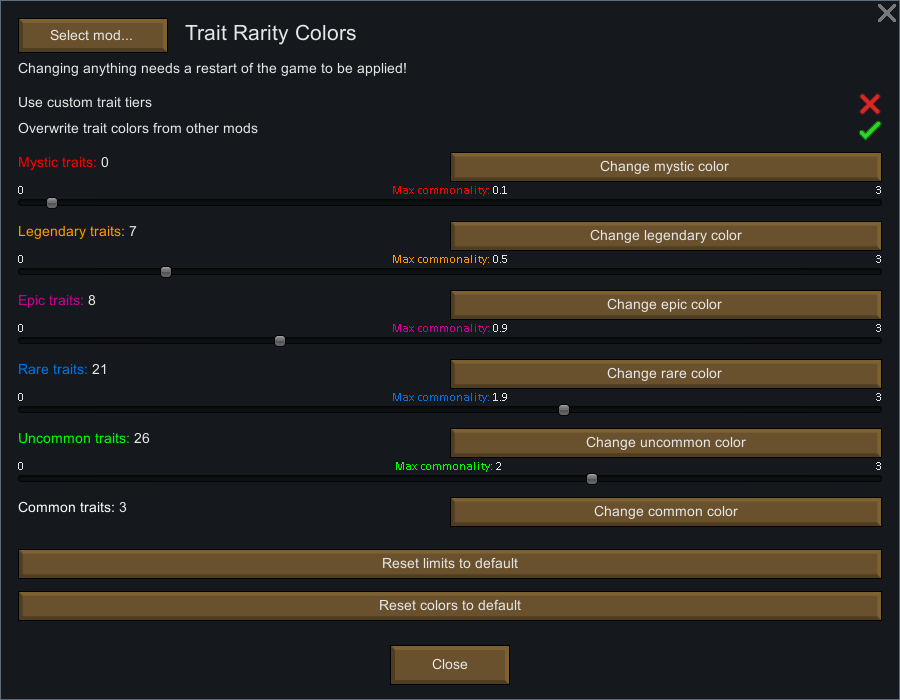Click the Close button at bottom
The width and height of the screenshot is (900, 700).
coord(450,664)
